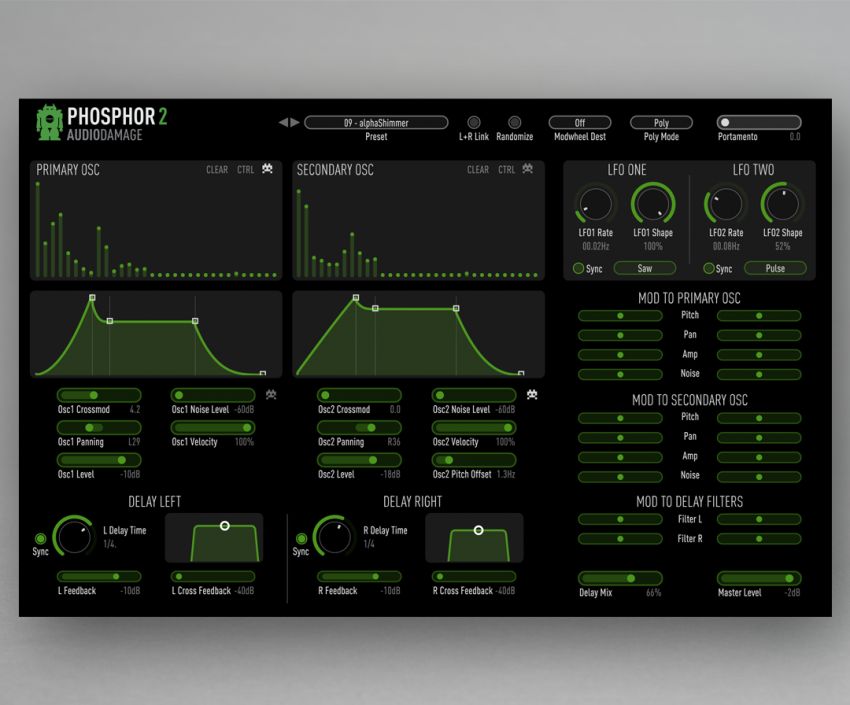Toggle LFO Two Sync
The height and width of the screenshot is (705, 850).
(x=709, y=268)
